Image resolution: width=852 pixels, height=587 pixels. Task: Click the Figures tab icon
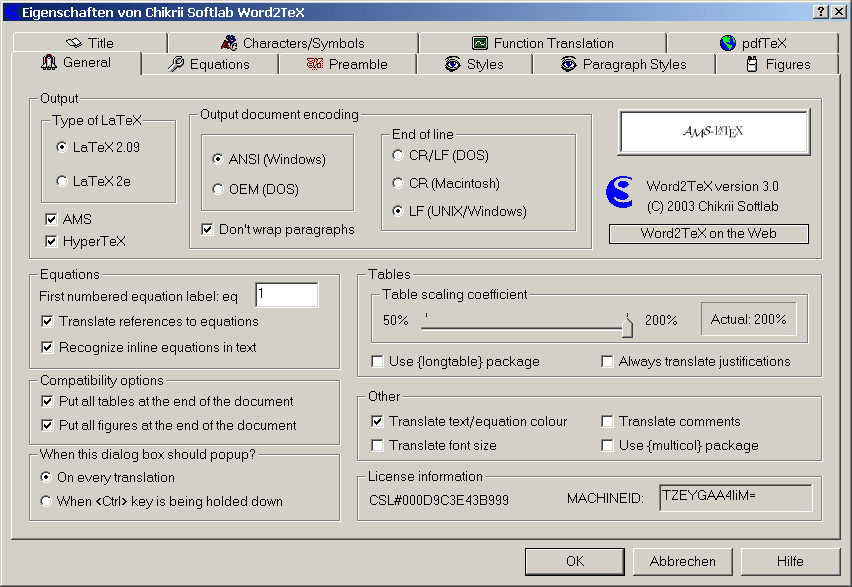pos(752,64)
